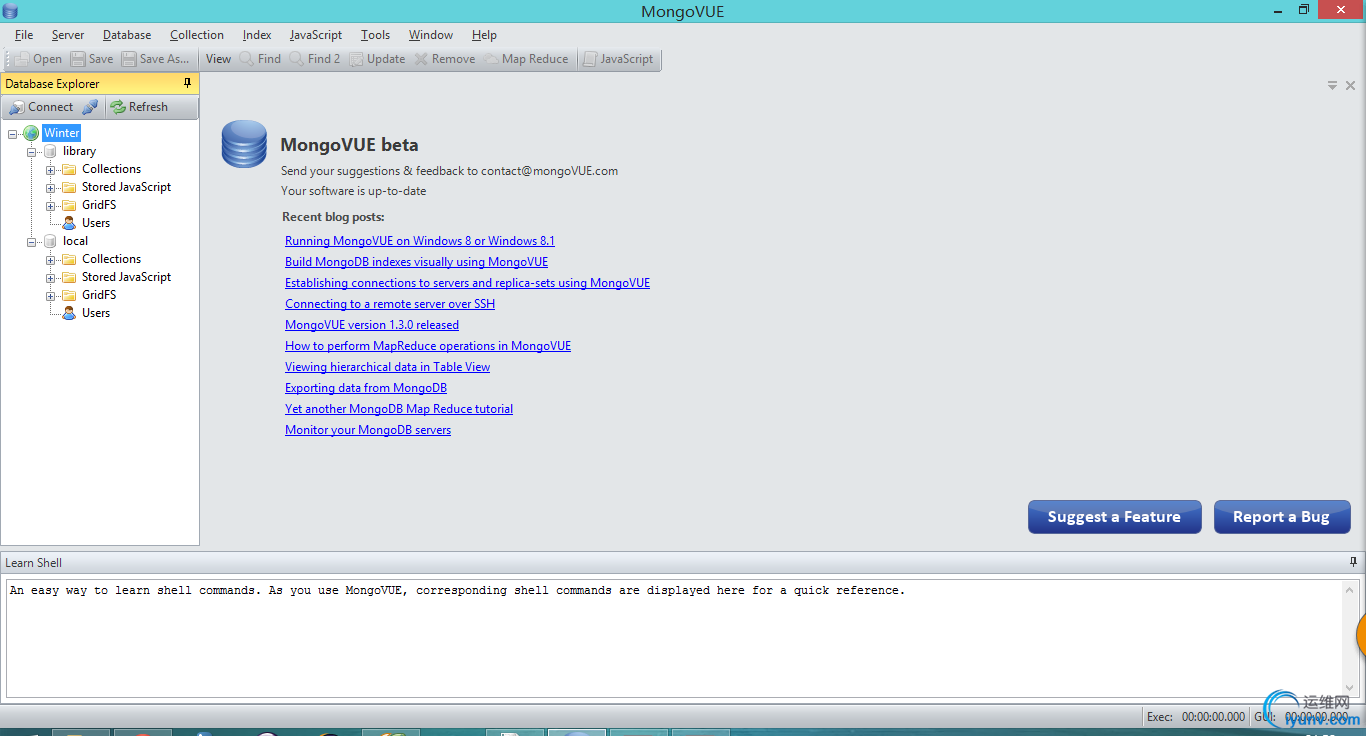Screen dimensions: 1366x736
Task: Click the JavaScript toolbar button
Action: point(618,59)
